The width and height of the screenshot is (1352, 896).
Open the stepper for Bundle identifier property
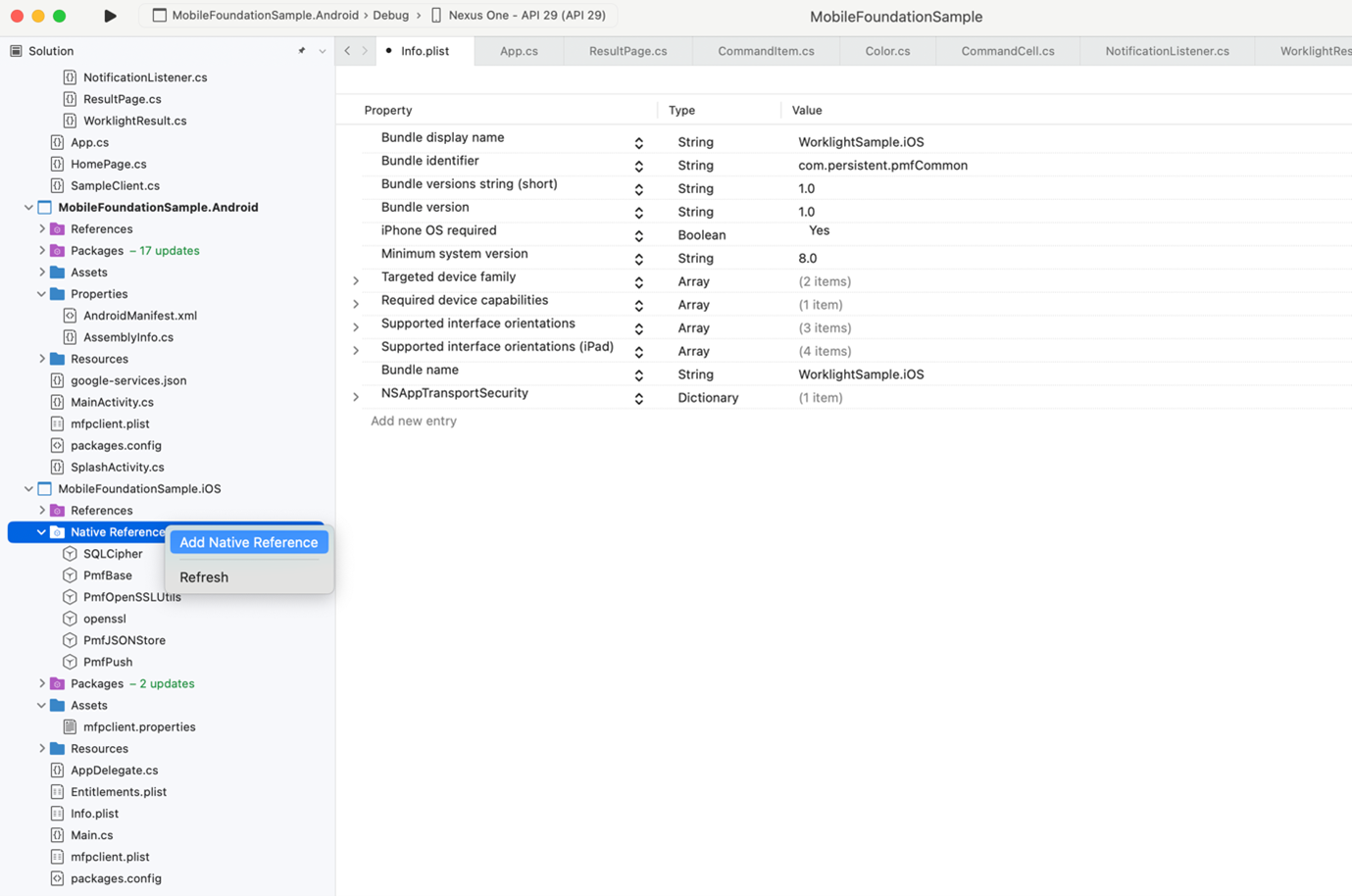638,166
